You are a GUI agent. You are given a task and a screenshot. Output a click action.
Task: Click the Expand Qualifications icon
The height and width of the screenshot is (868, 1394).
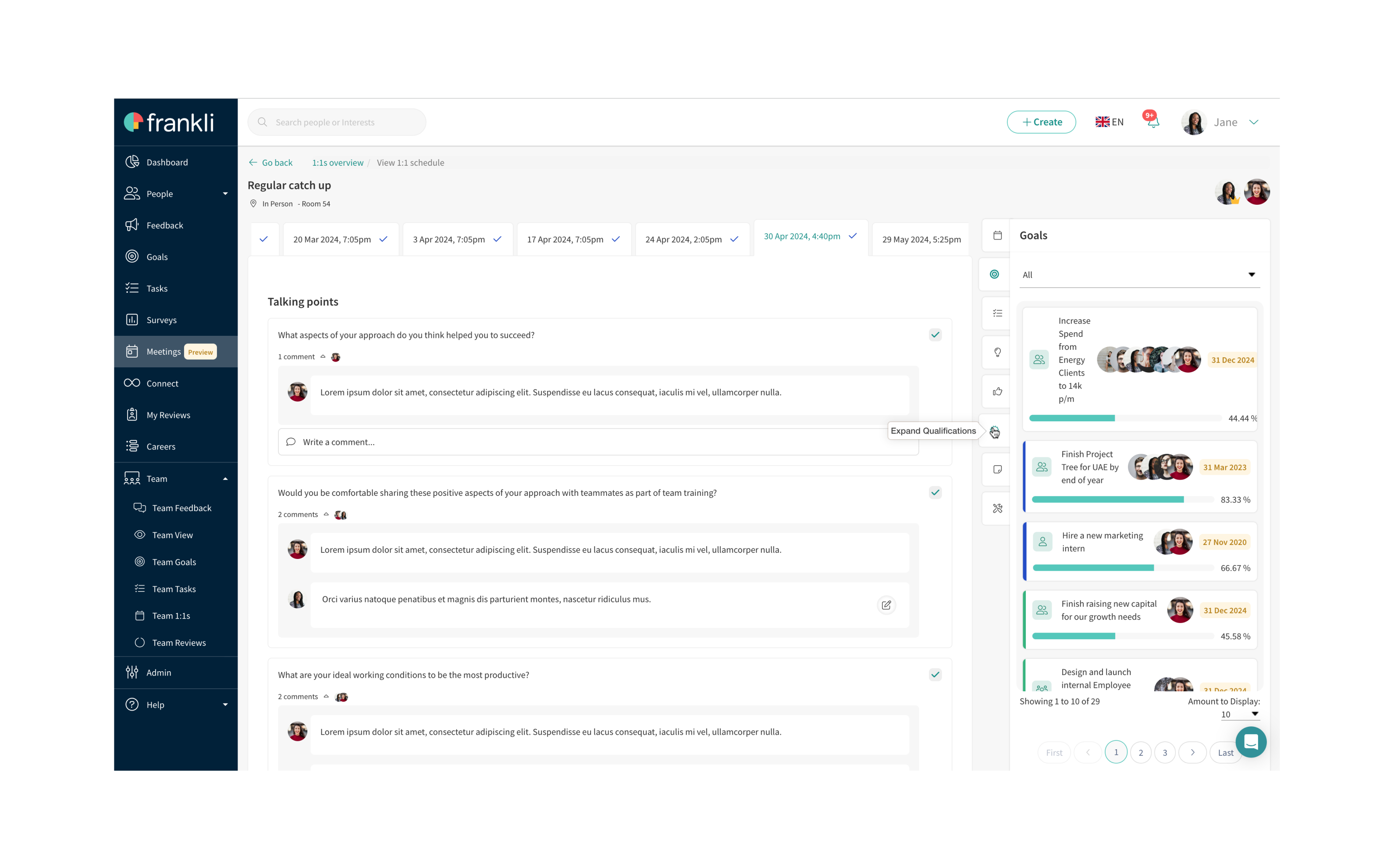pos(995,431)
